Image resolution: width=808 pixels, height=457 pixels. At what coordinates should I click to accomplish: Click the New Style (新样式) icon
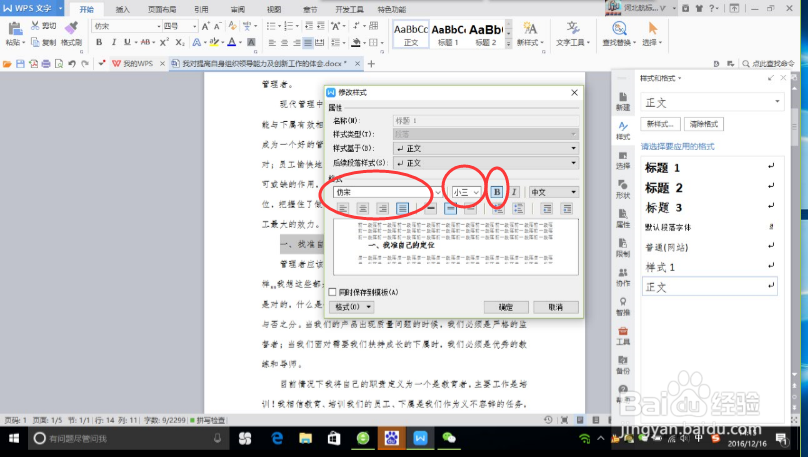pos(530,28)
